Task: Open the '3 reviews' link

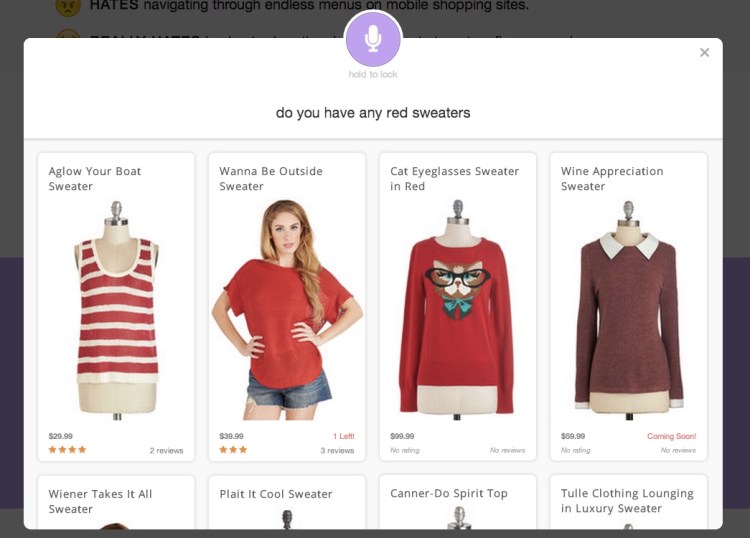Action: pos(337,450)
